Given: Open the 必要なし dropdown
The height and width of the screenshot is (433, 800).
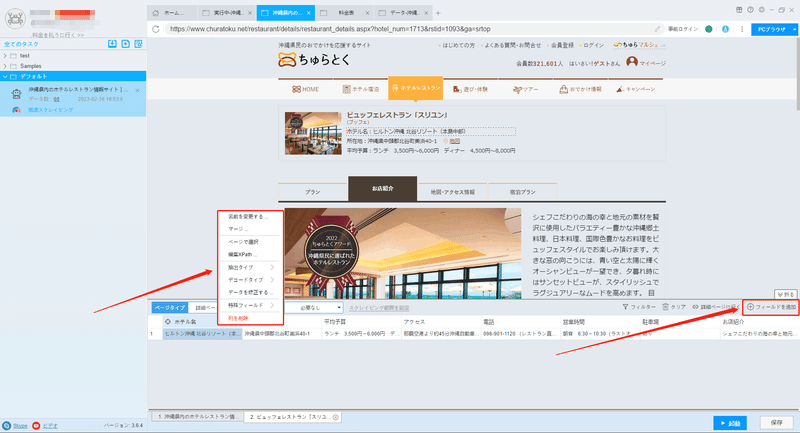Looking at the screenshot, I should (x=313, y=308).
